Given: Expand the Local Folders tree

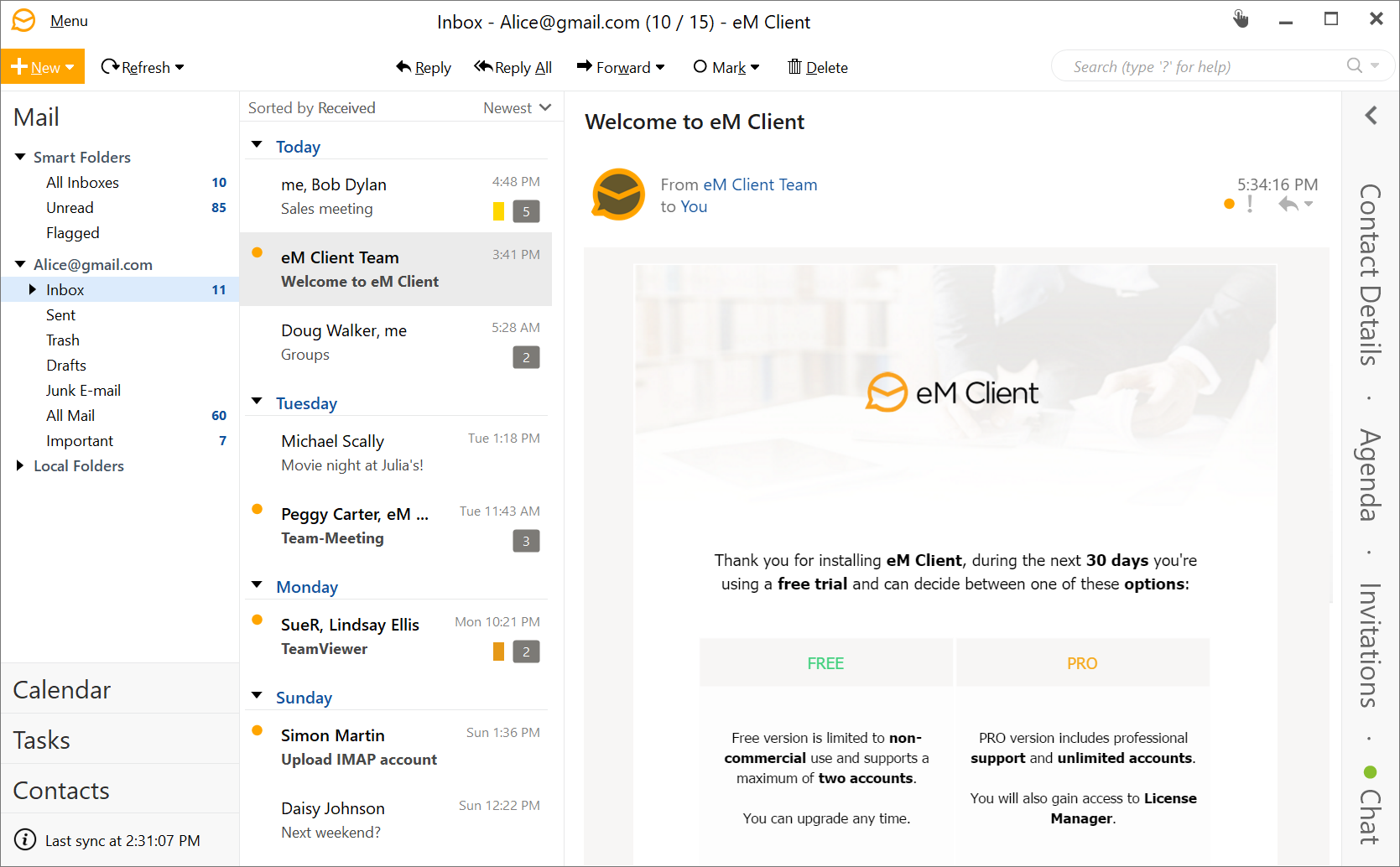Looking at the screenshot, I should click(x=20, y=465).
